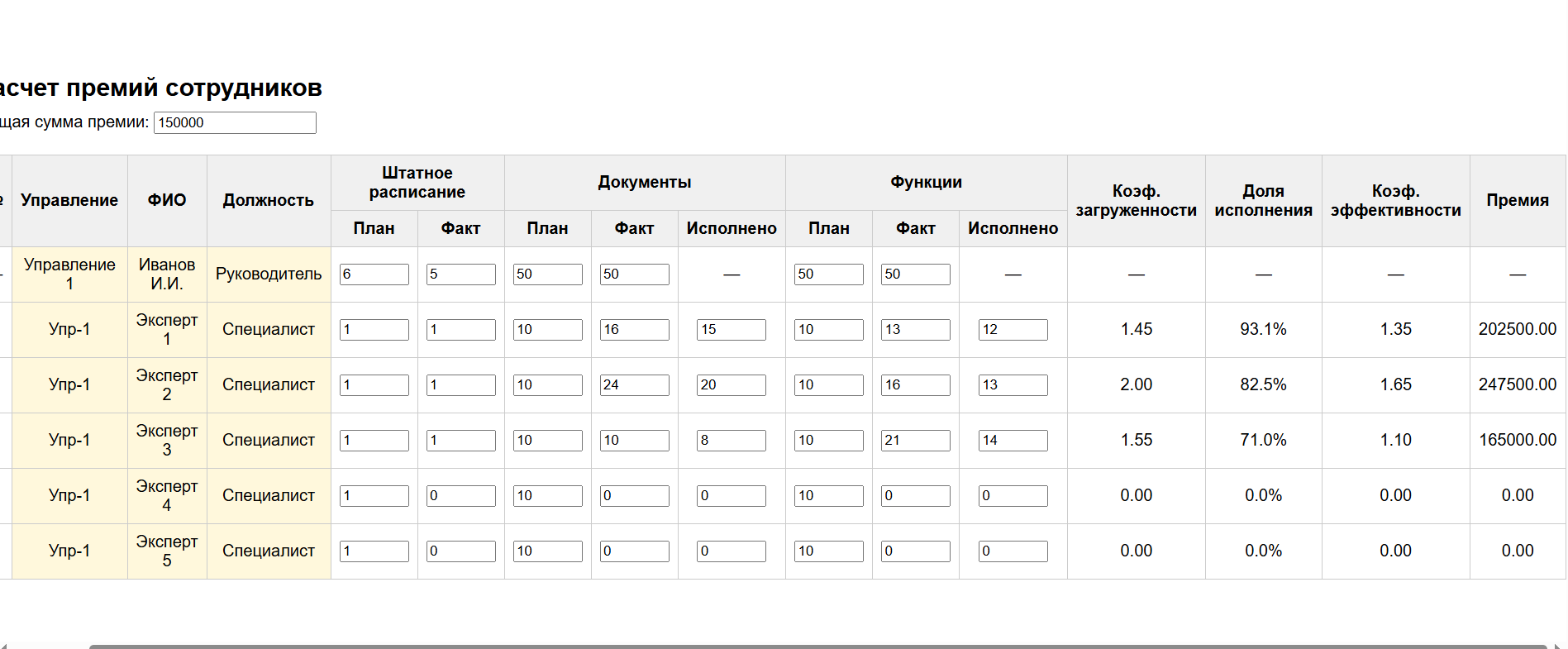Click Эксперт 3 documents completed field 8

tap(732, 441)
